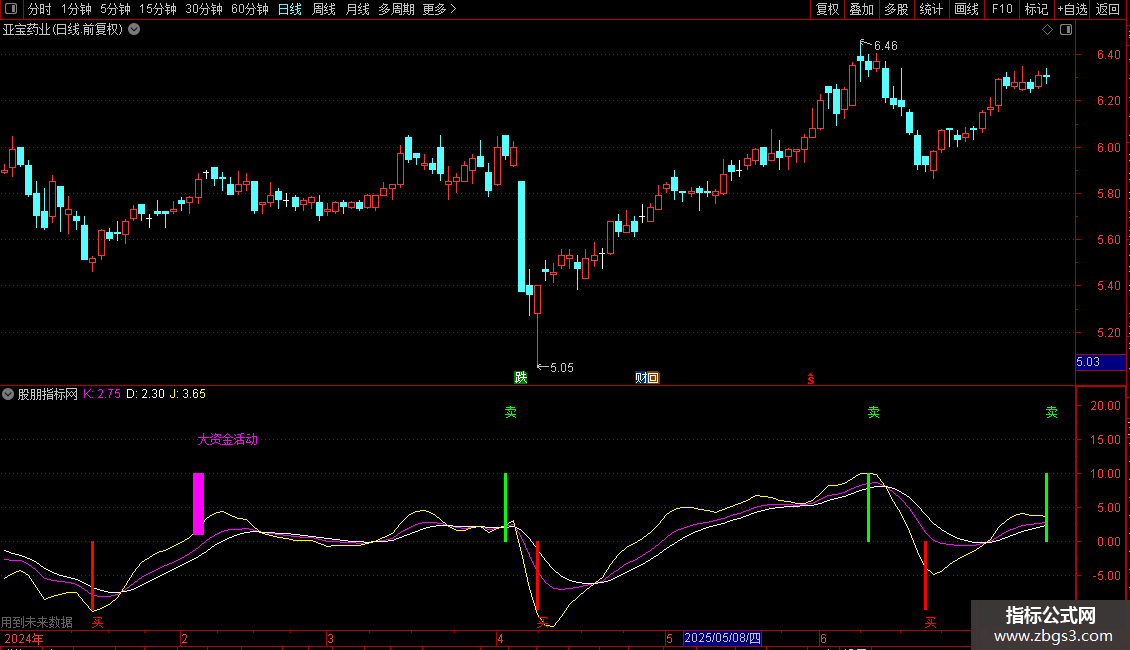Open the 多周期 multi-period view
The image size is (1130, 650).
(396, 9)
